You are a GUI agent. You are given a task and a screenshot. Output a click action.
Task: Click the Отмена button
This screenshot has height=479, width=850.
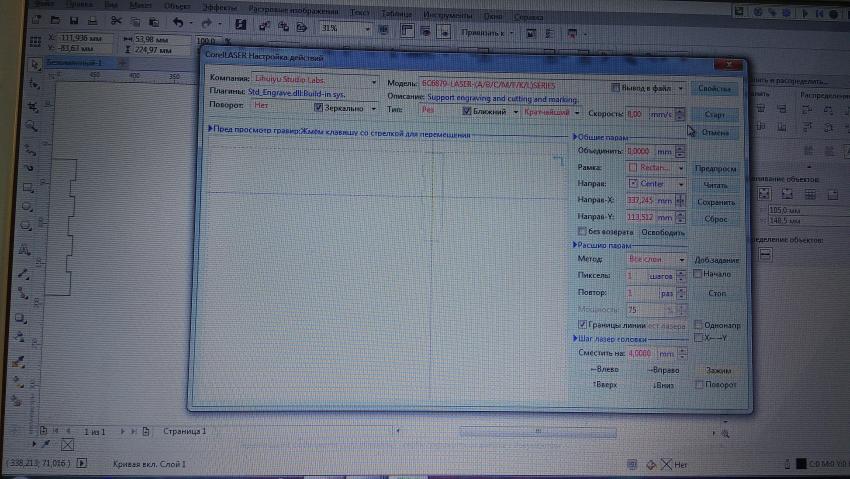click(x=714, y=132)
